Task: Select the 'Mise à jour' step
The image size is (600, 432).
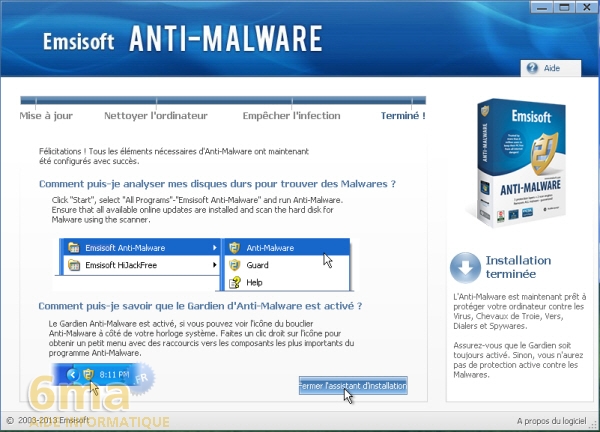Action: [x=46, y=116]
